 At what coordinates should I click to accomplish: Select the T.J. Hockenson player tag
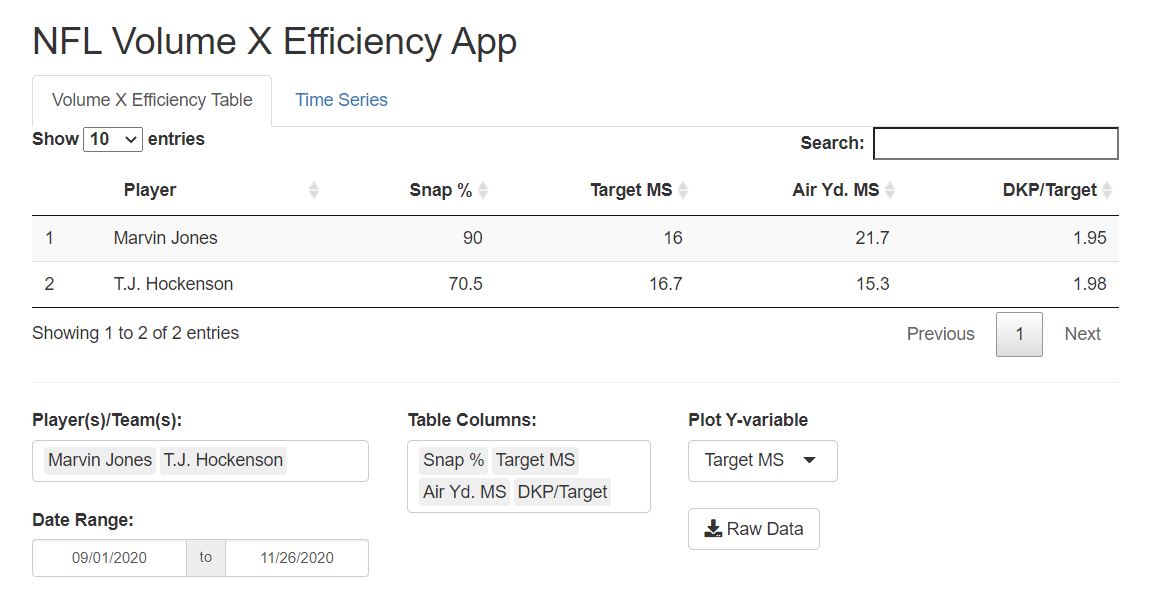tap(223, 460)
